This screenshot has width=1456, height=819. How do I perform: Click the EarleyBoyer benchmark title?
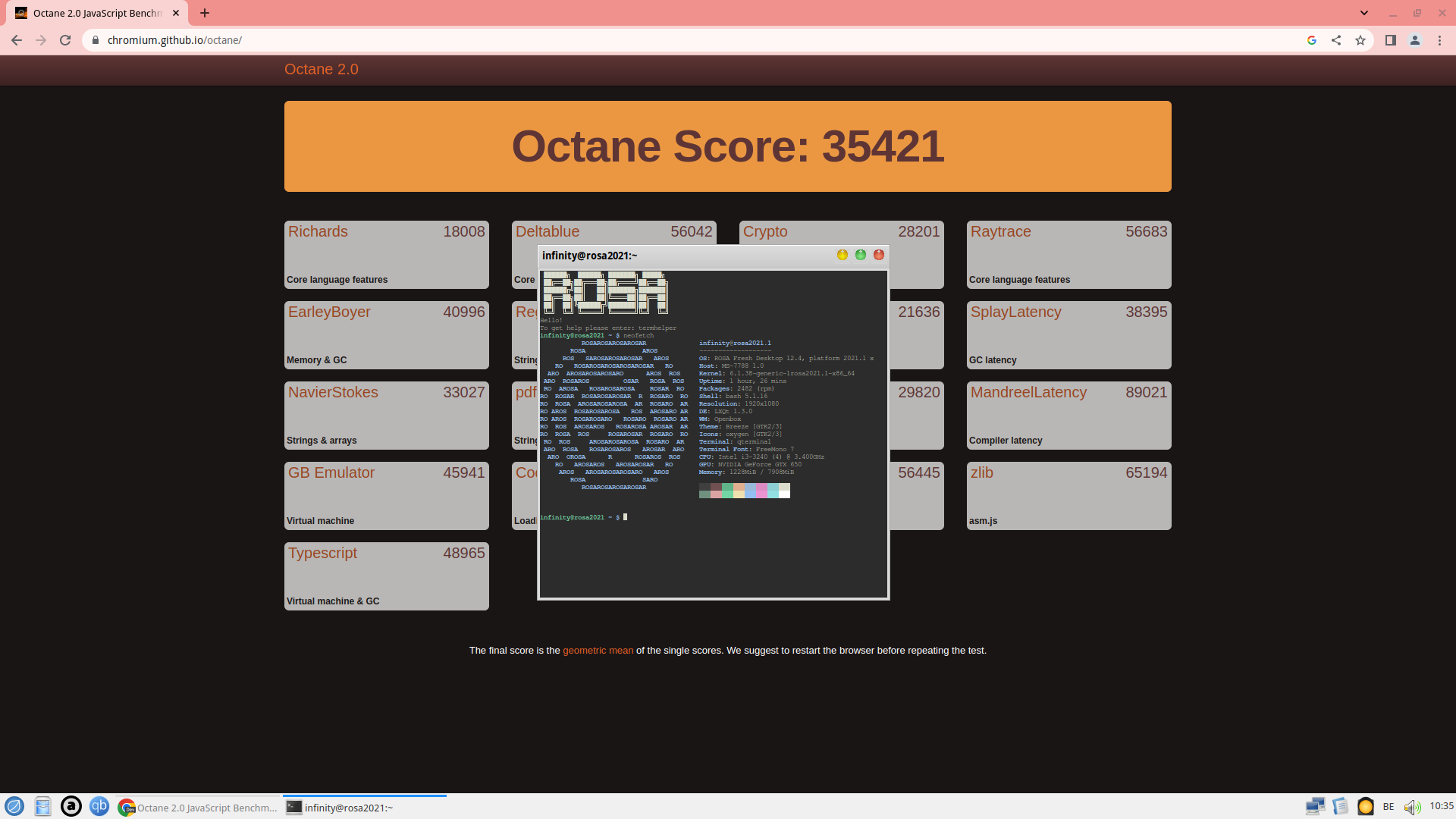tap(329, 312)
